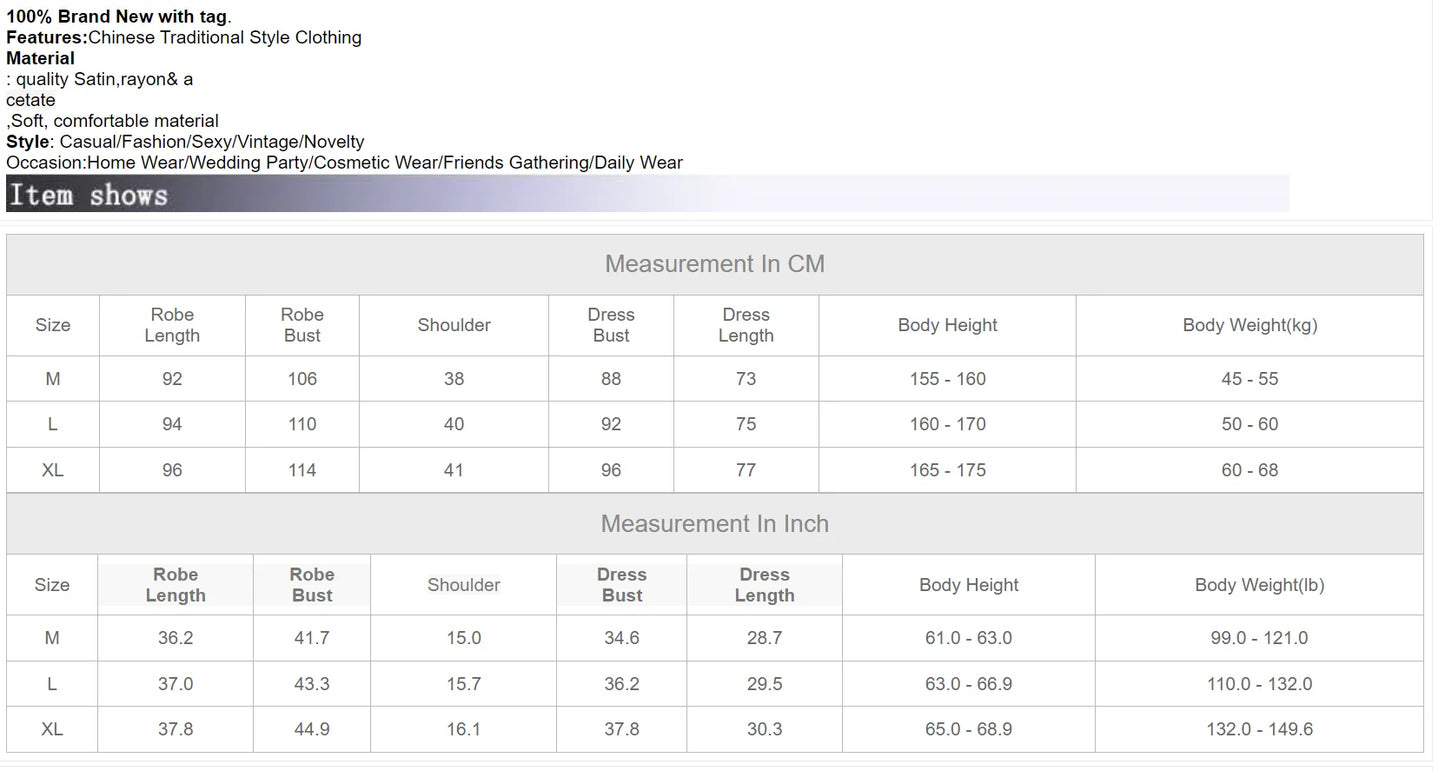Click the Occasion description line

point(344,162)
